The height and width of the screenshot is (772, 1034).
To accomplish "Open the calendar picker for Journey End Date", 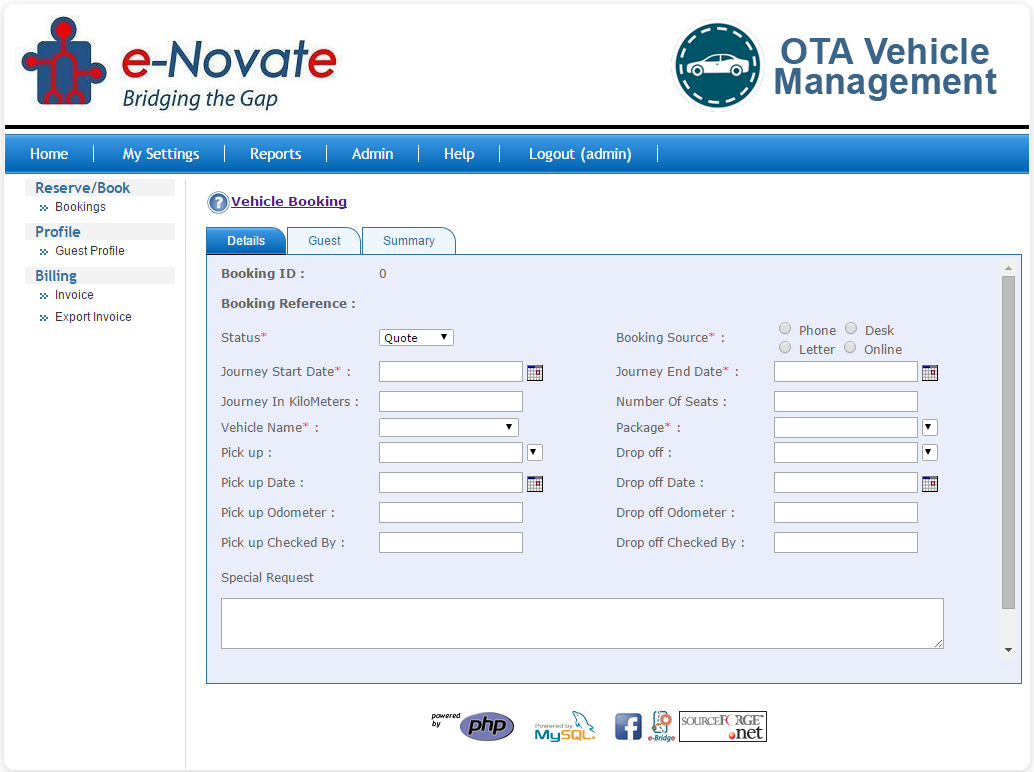I will 929,372.
